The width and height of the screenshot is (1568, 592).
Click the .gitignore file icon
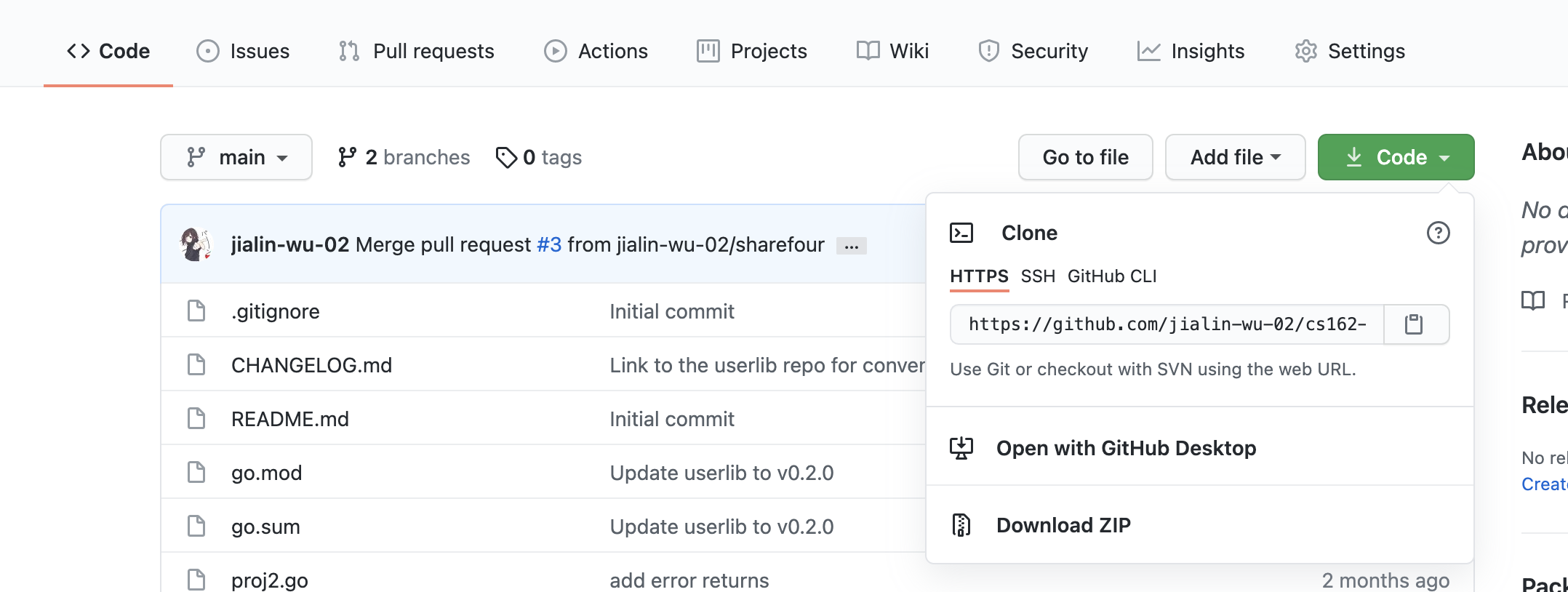click(x=196, y=311)
